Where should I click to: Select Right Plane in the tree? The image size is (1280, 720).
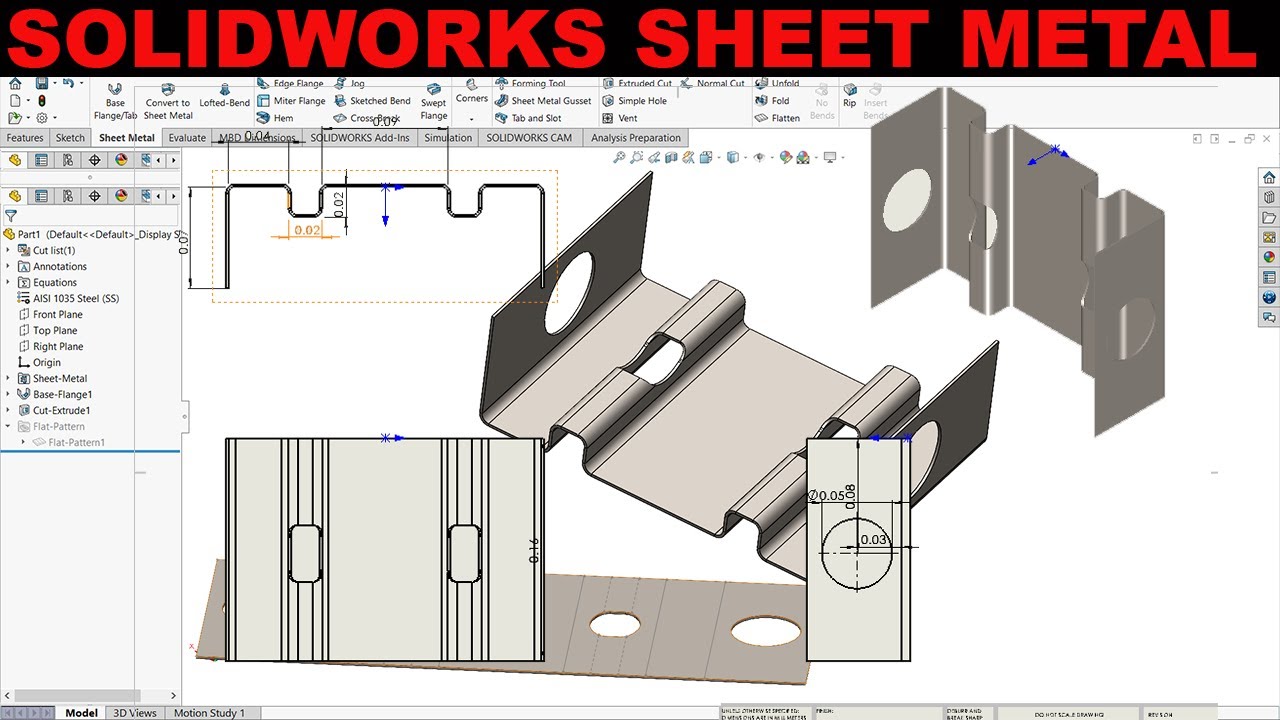(50, 346)
